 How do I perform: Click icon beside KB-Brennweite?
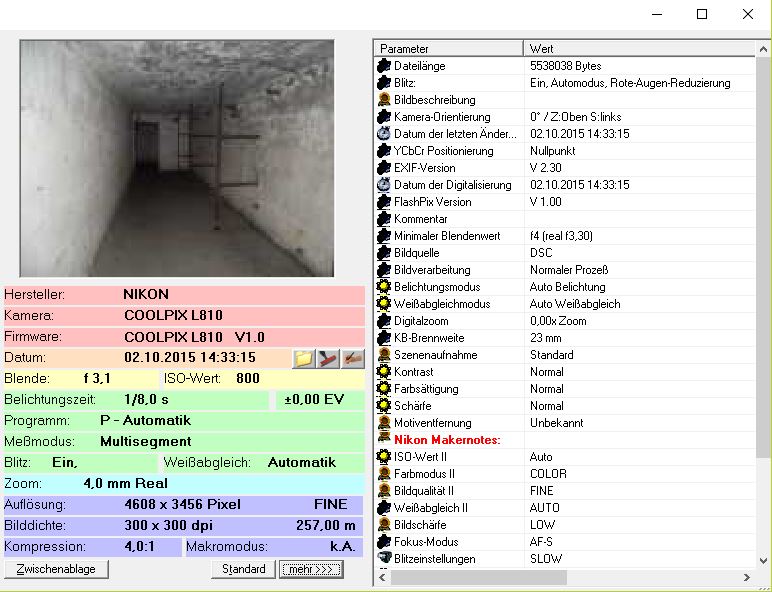(384, 338)
